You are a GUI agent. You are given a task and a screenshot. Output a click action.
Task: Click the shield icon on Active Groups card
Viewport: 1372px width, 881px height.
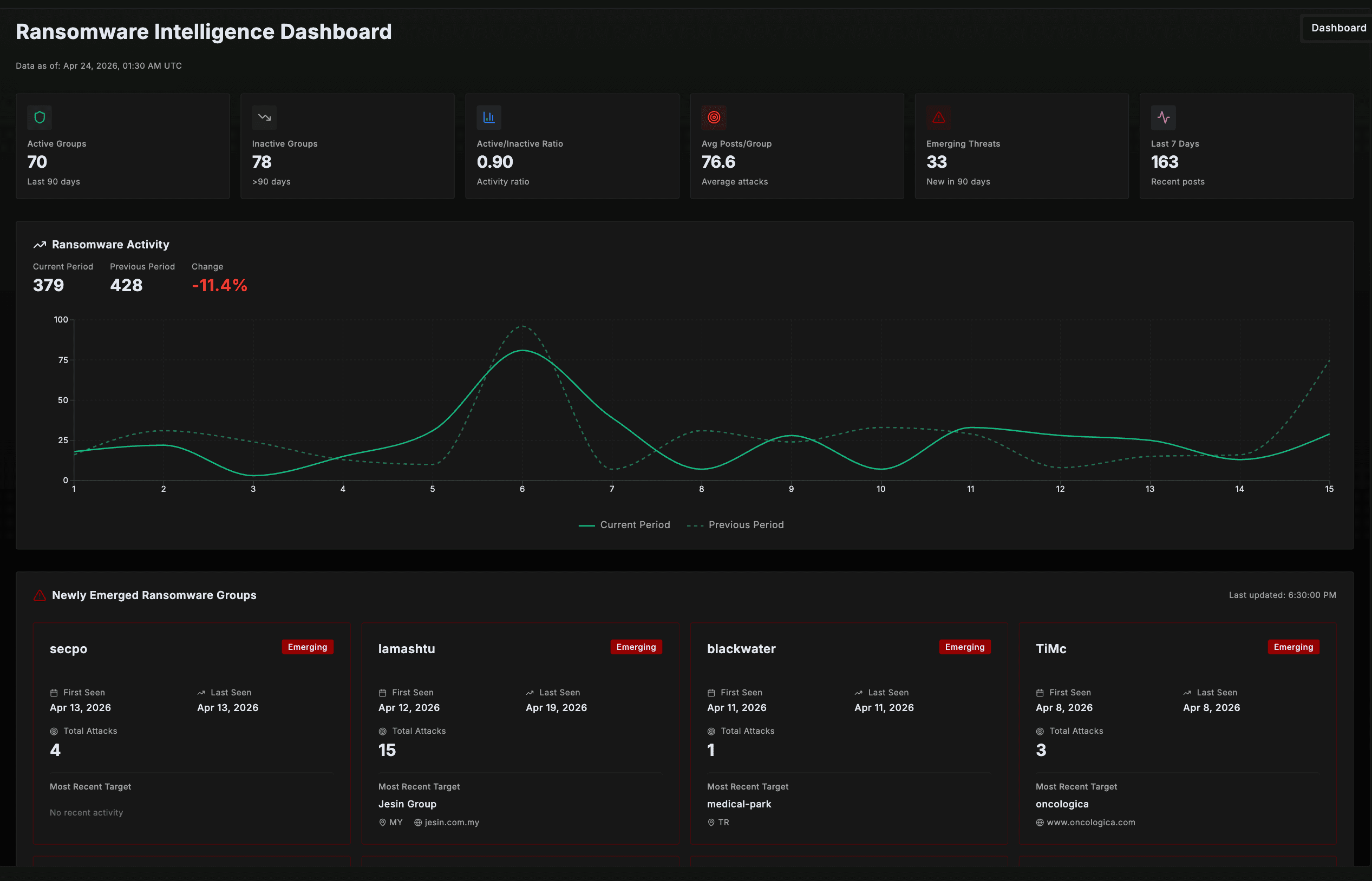tap(40, 117)
